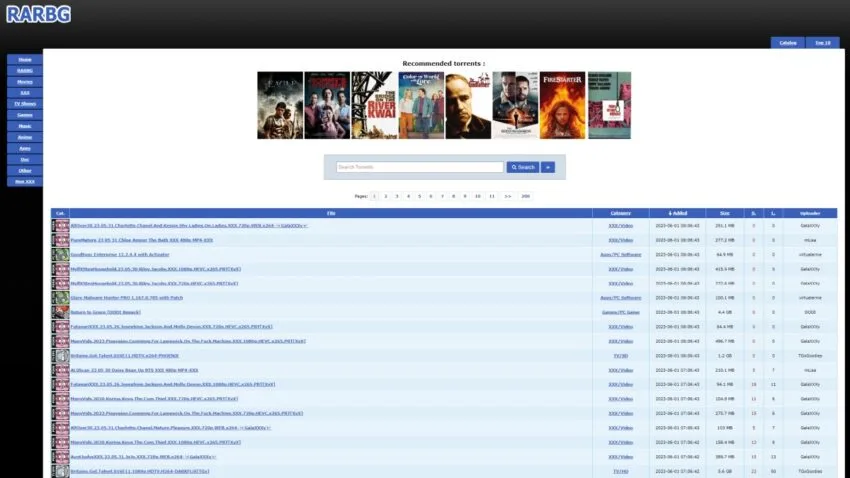Go to Games in the left menu

pos(25,115)
